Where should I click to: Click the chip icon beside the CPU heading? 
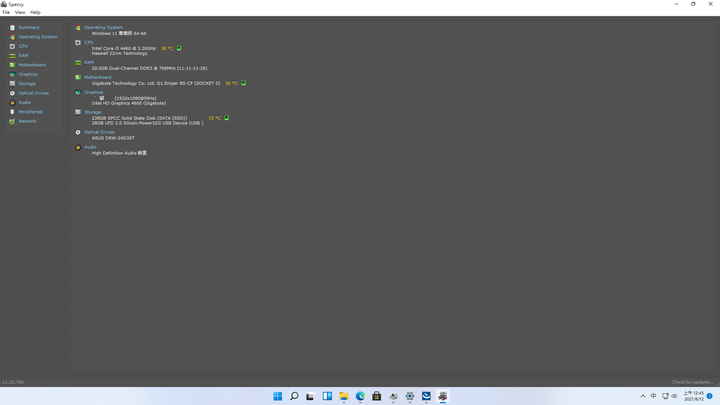point(78,42)
